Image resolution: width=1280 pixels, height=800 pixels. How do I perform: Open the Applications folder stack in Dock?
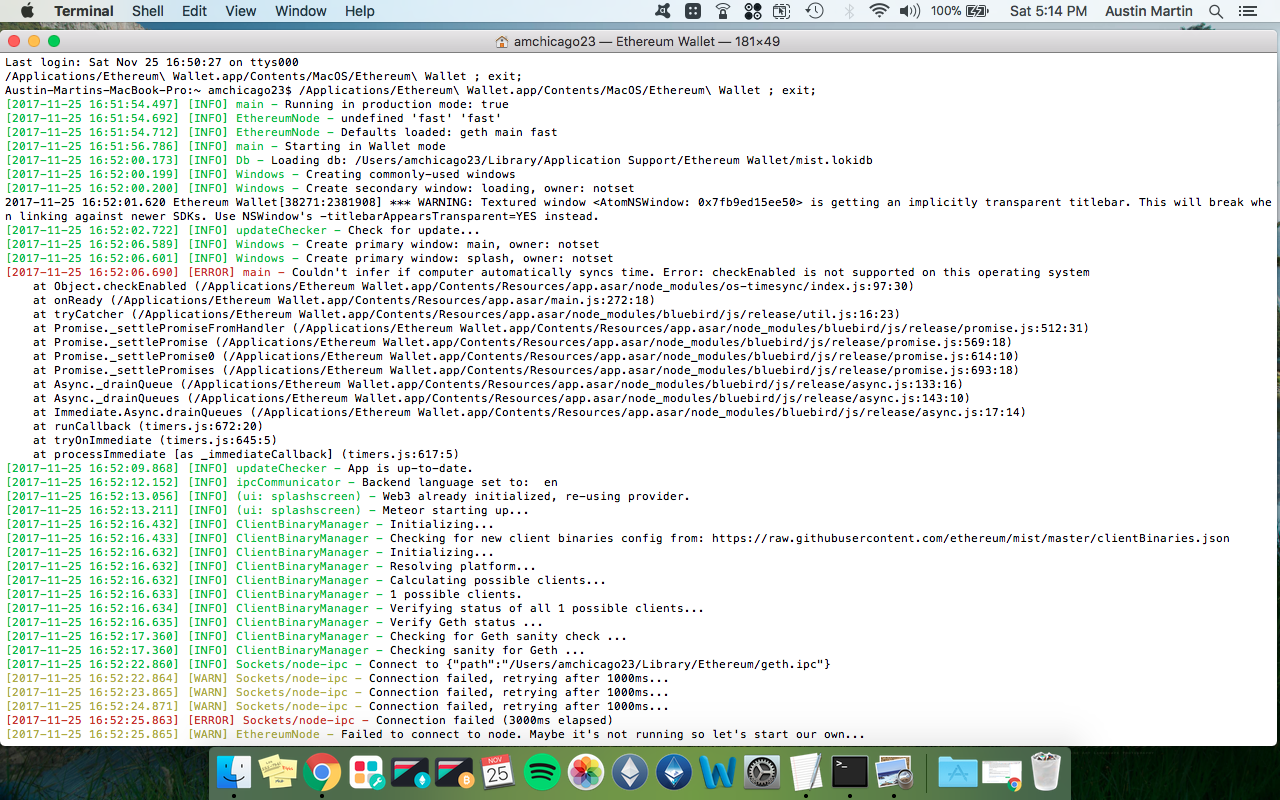[x=958, y=772]
